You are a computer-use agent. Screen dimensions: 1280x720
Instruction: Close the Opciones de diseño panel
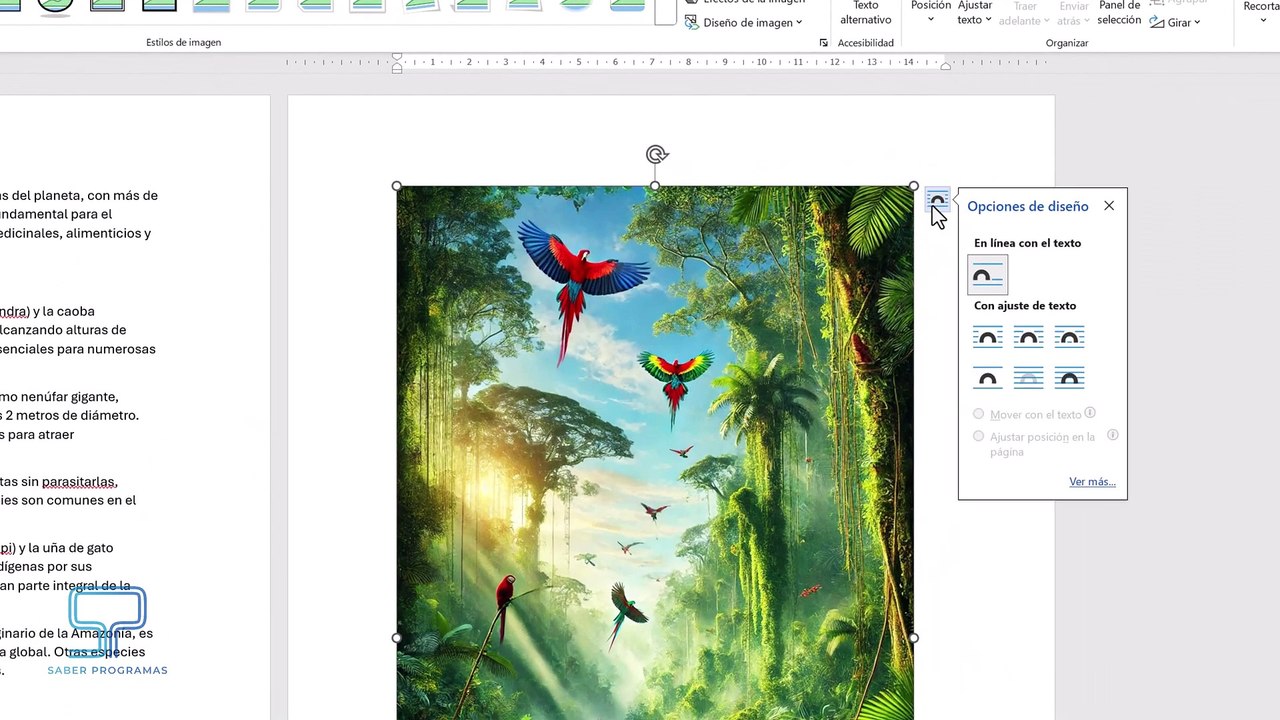(1109, 206)
